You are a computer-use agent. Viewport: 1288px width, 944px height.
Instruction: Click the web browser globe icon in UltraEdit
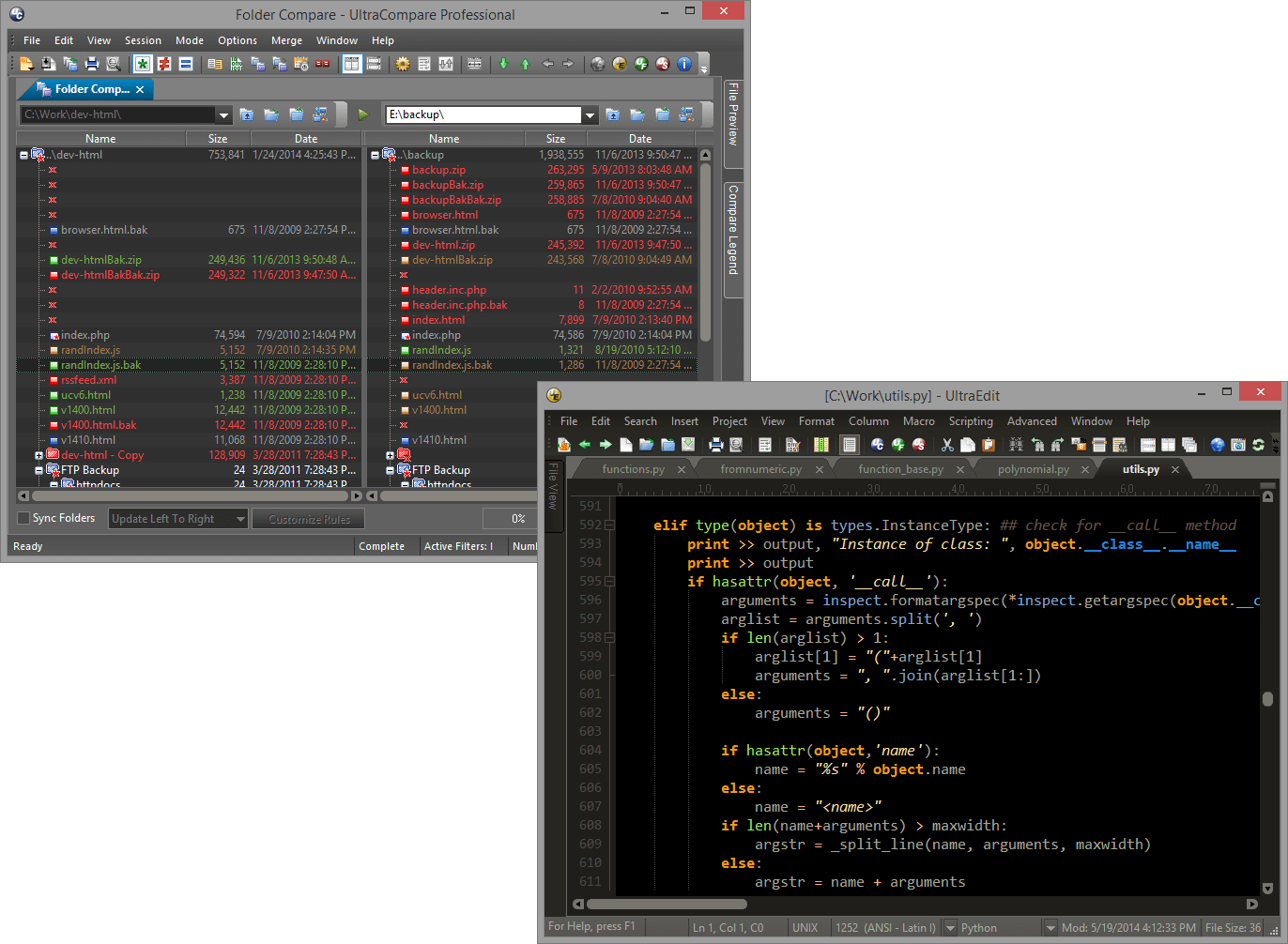tap(1218, 445)
